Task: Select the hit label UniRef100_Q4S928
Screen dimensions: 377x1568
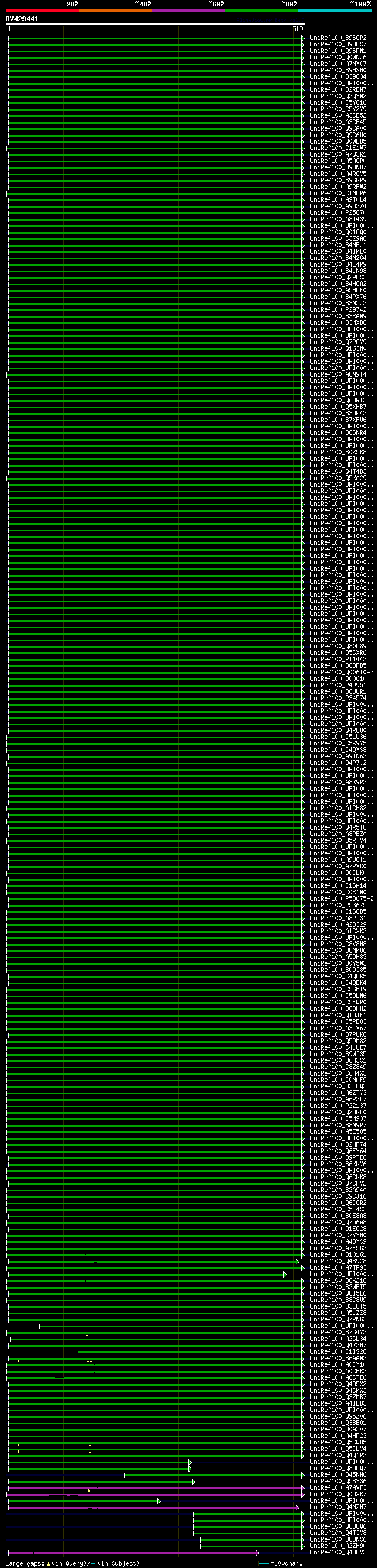Action: tap(338, 1261)
